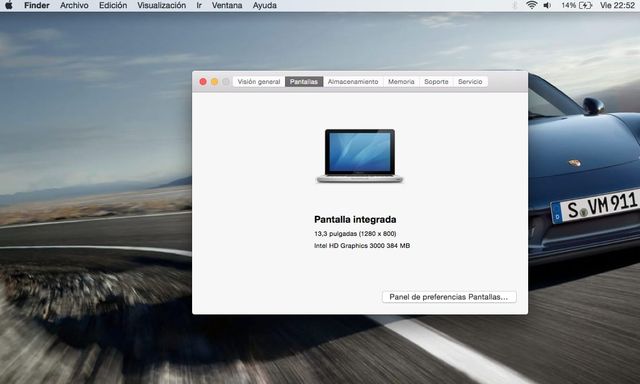The height and width of the screenshot is (384, 640).
Task: Open the Archivo menu
Action: (x=74, y=5)
